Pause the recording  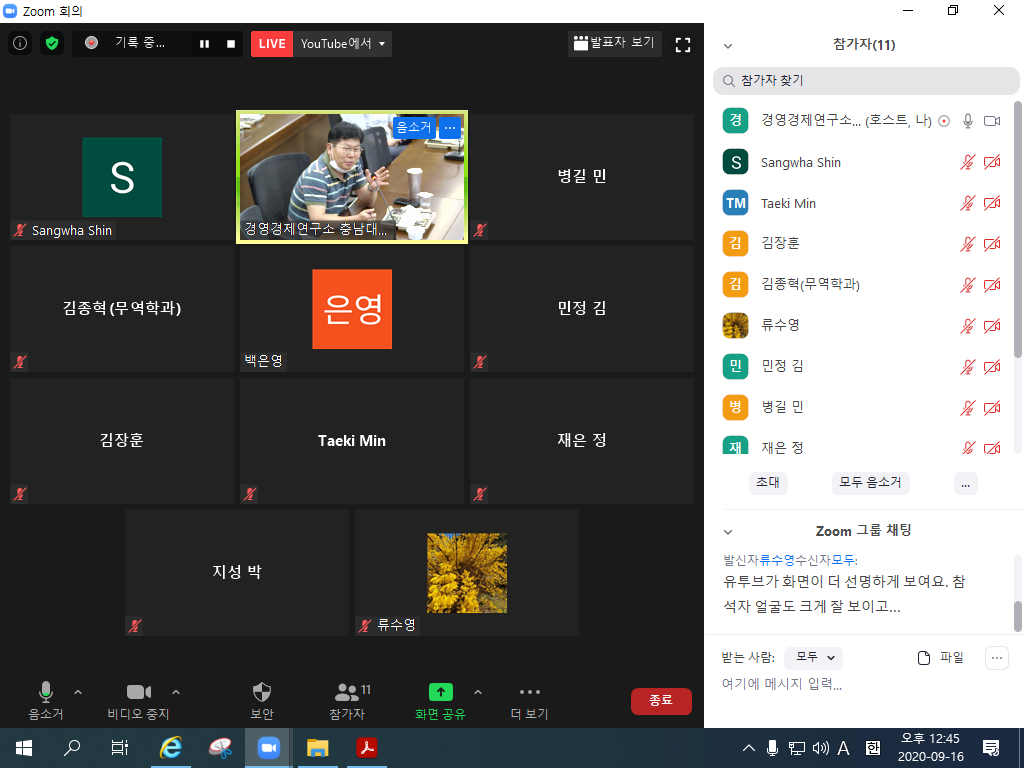205,44
